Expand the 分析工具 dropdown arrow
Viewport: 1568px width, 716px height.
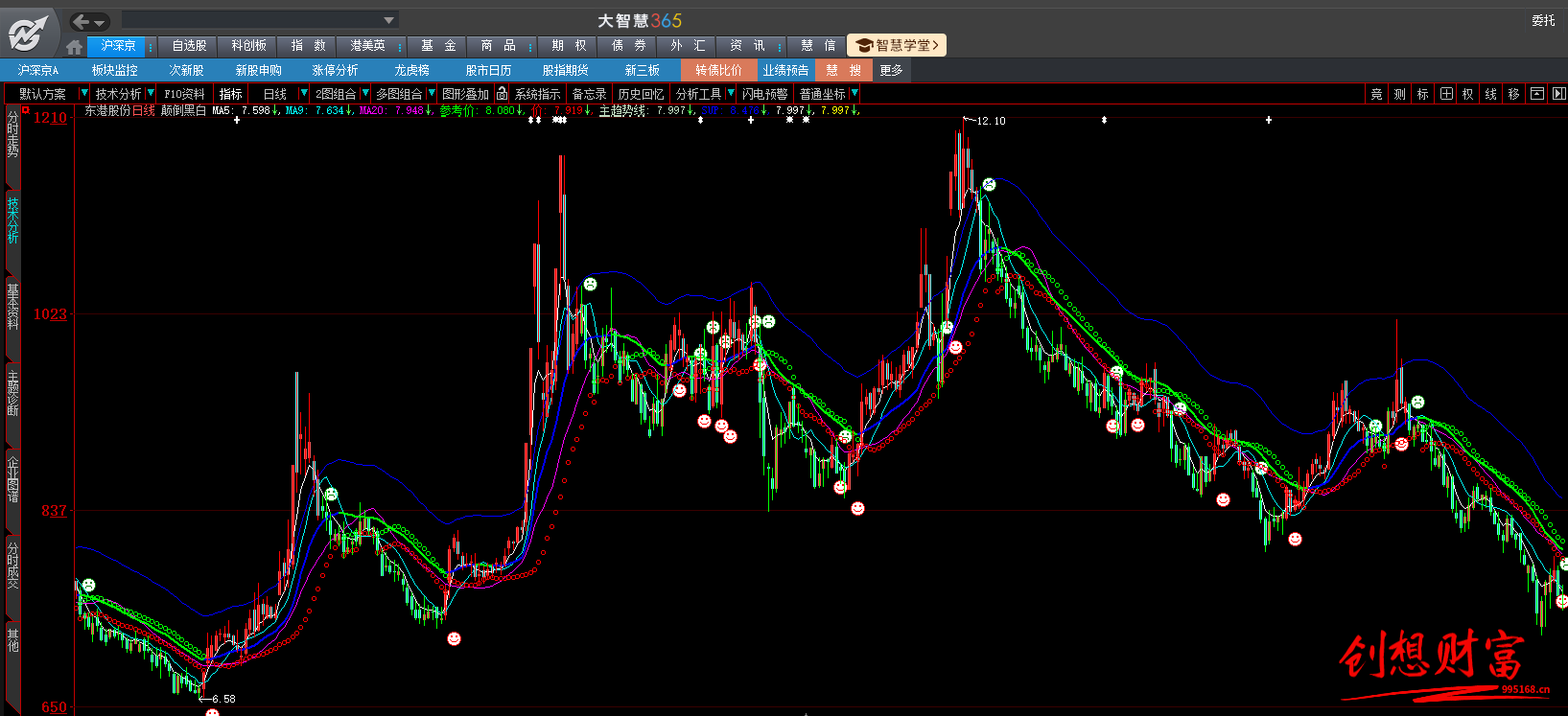(731, 93)
